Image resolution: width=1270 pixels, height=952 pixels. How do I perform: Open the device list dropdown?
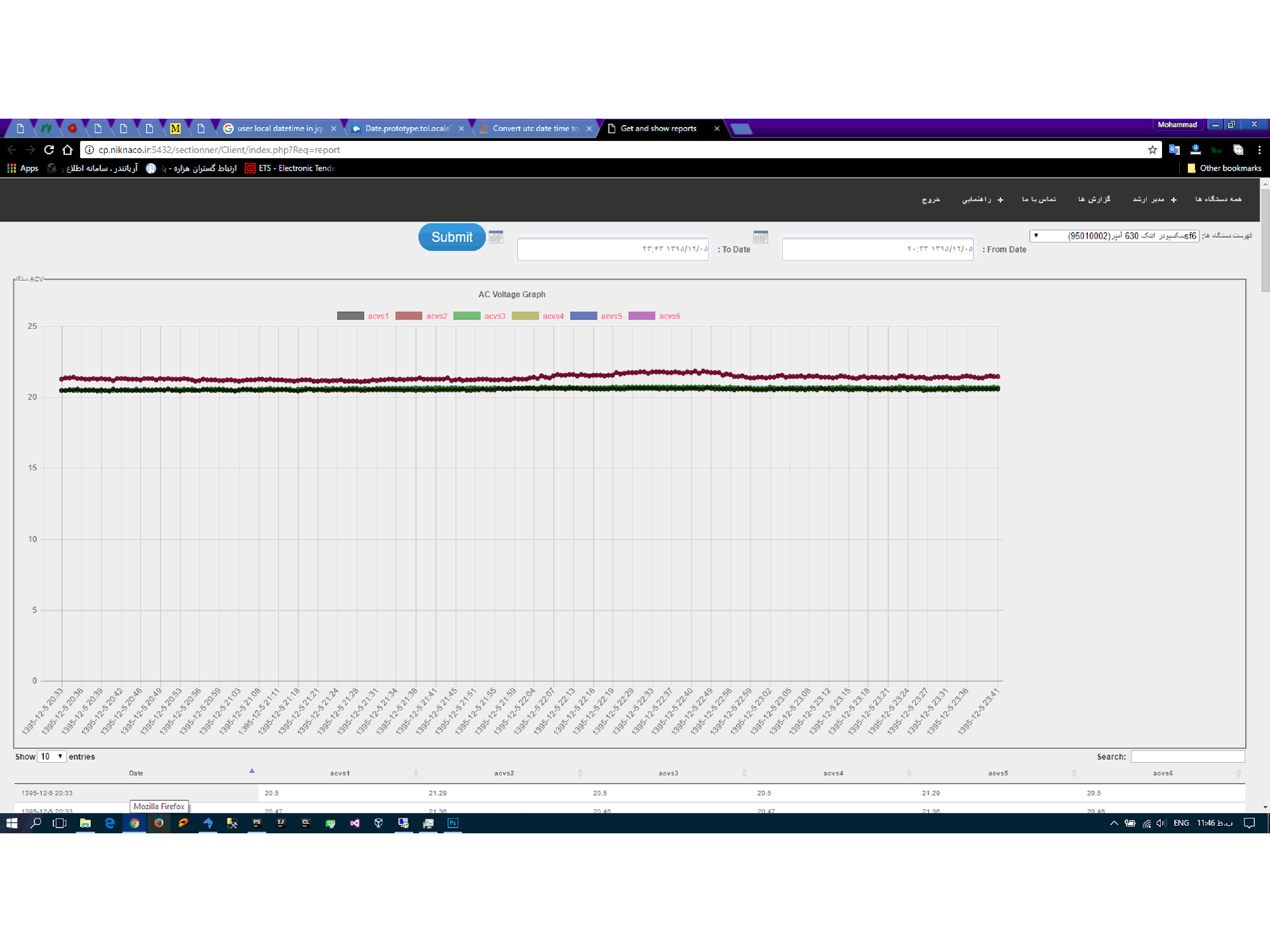1114,235
